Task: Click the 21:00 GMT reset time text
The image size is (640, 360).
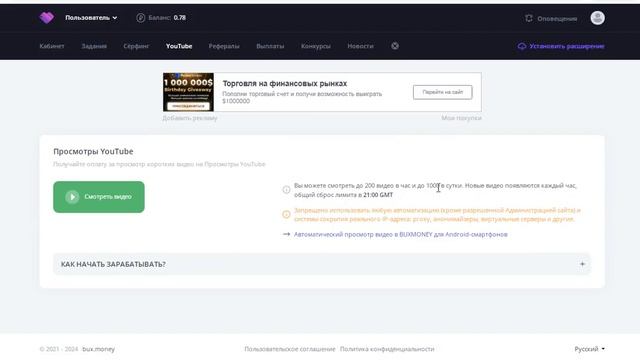Action: point(378,195)
